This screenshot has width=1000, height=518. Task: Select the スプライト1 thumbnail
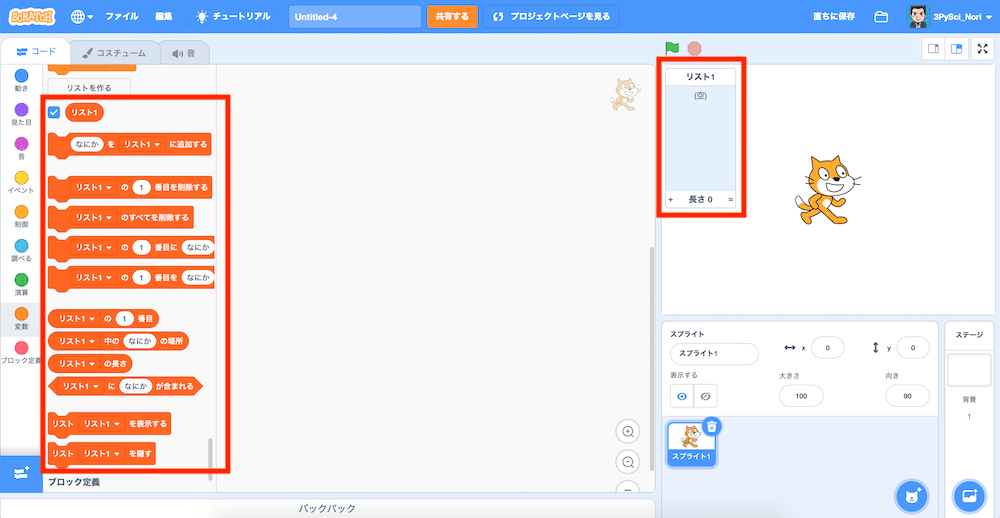(692, 444)
